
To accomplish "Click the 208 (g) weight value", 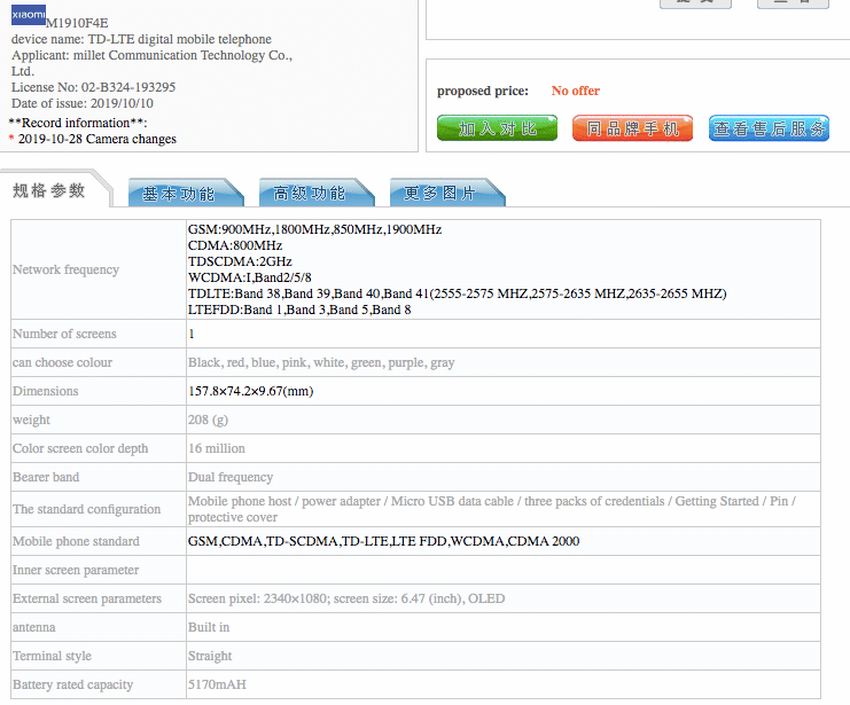I will tap(208, 420).
